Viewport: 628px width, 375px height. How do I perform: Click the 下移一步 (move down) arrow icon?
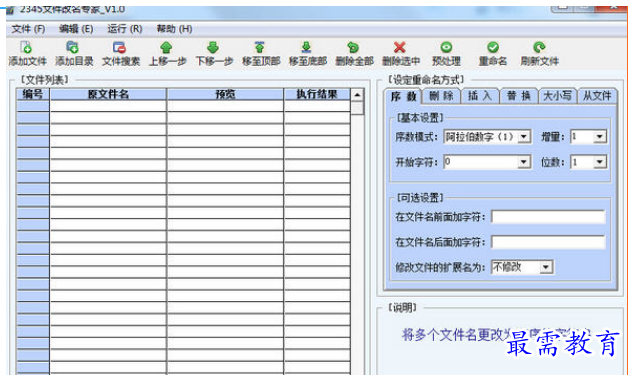pyautogui.click(x=213, y=47)
